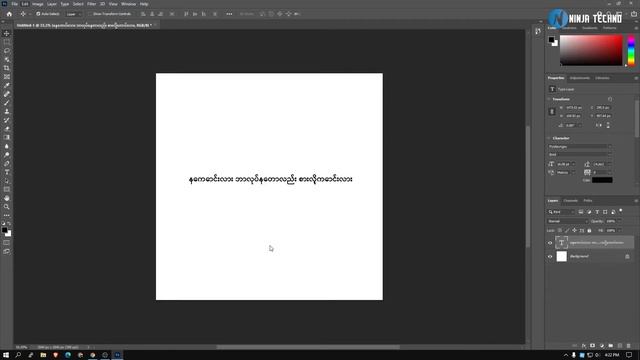Screen dimensions: 640x360
Task: Open the blend mode Normal dropdown
Action: tap(567, 221)
